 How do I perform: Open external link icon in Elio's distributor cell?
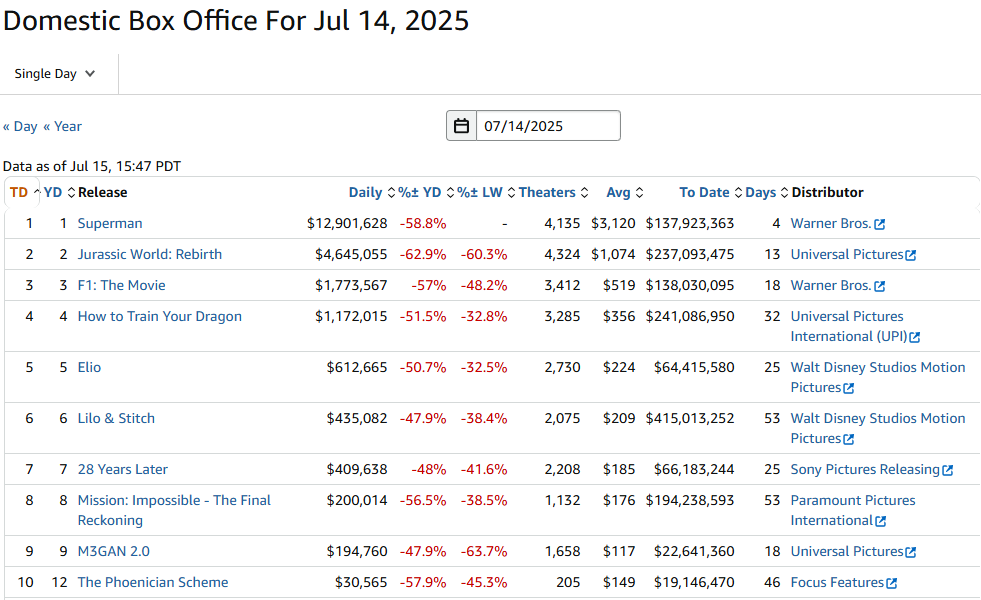tap(848, 388)
